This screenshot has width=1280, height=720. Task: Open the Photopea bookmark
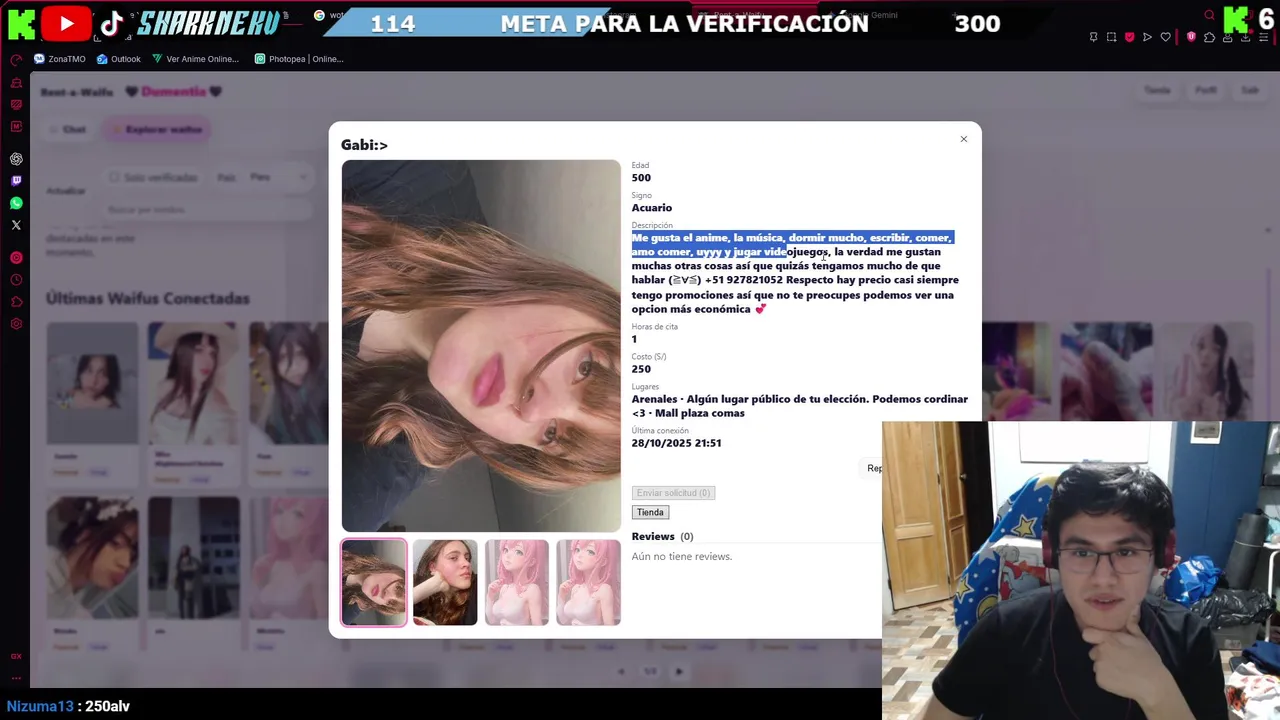tap(299, 59)
